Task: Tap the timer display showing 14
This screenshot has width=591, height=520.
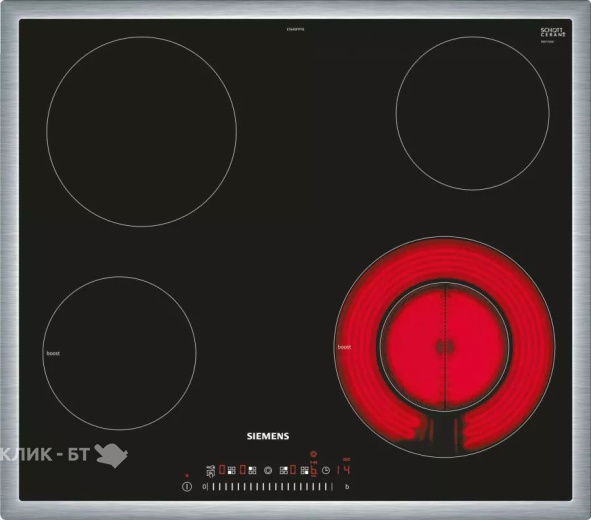Action: click(344, 470)
